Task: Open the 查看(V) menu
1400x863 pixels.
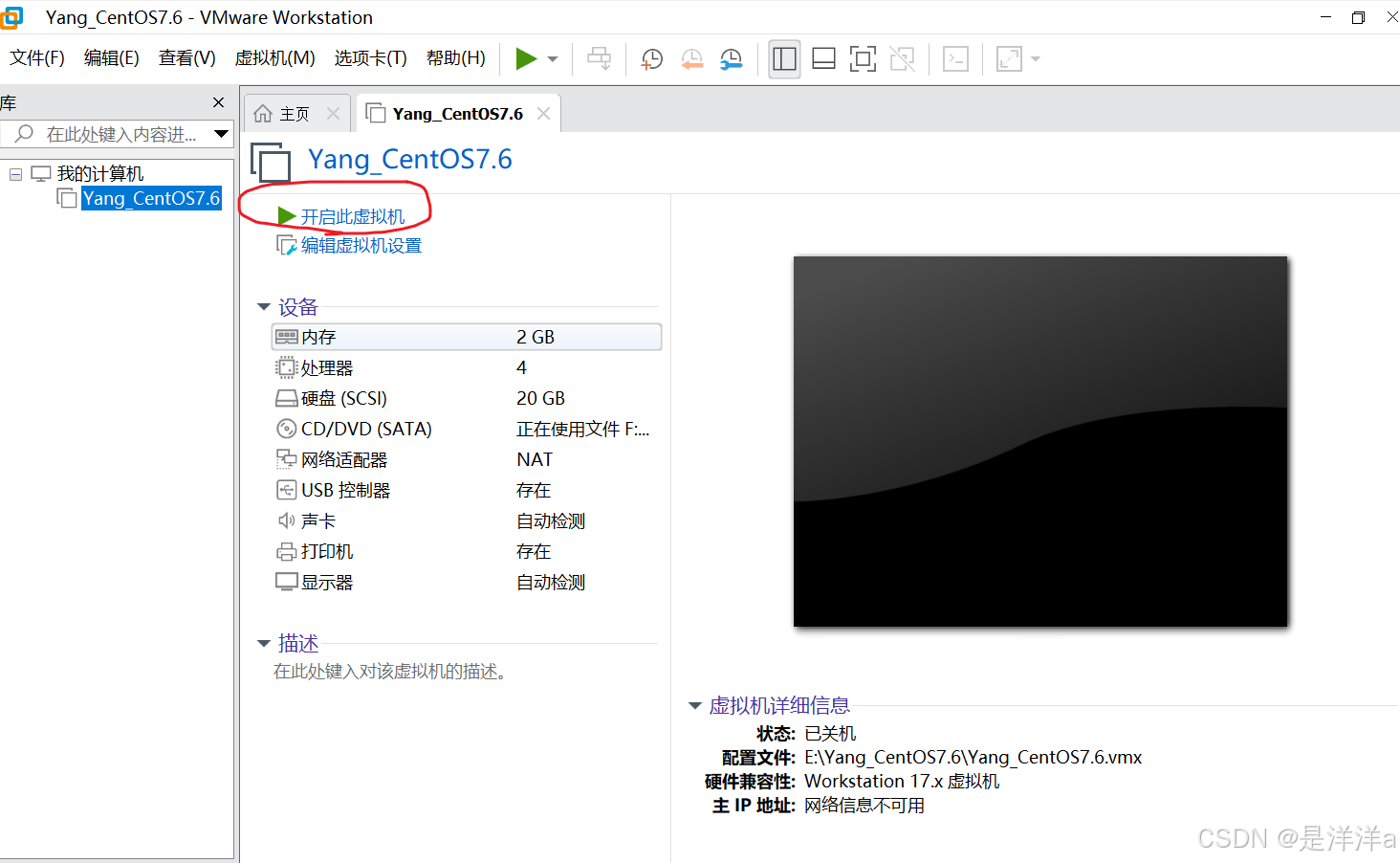Action: (x=187, y=58)
